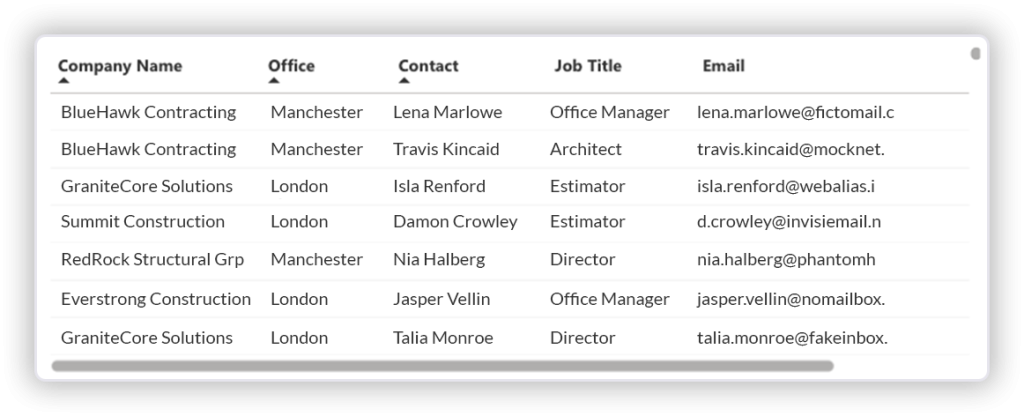1024x416 pixels.
Task: Select the Summit Construction row
Action: tap(143, 222)
